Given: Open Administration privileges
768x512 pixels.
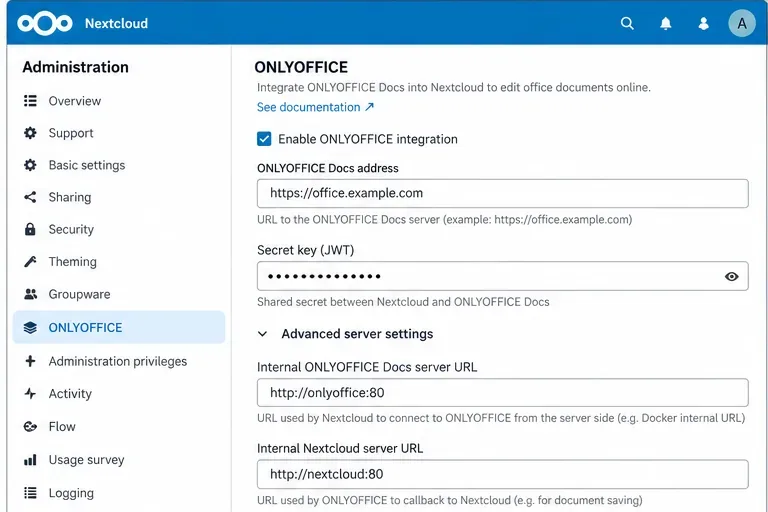Looking at the screenshot, I should pos(119,361).
